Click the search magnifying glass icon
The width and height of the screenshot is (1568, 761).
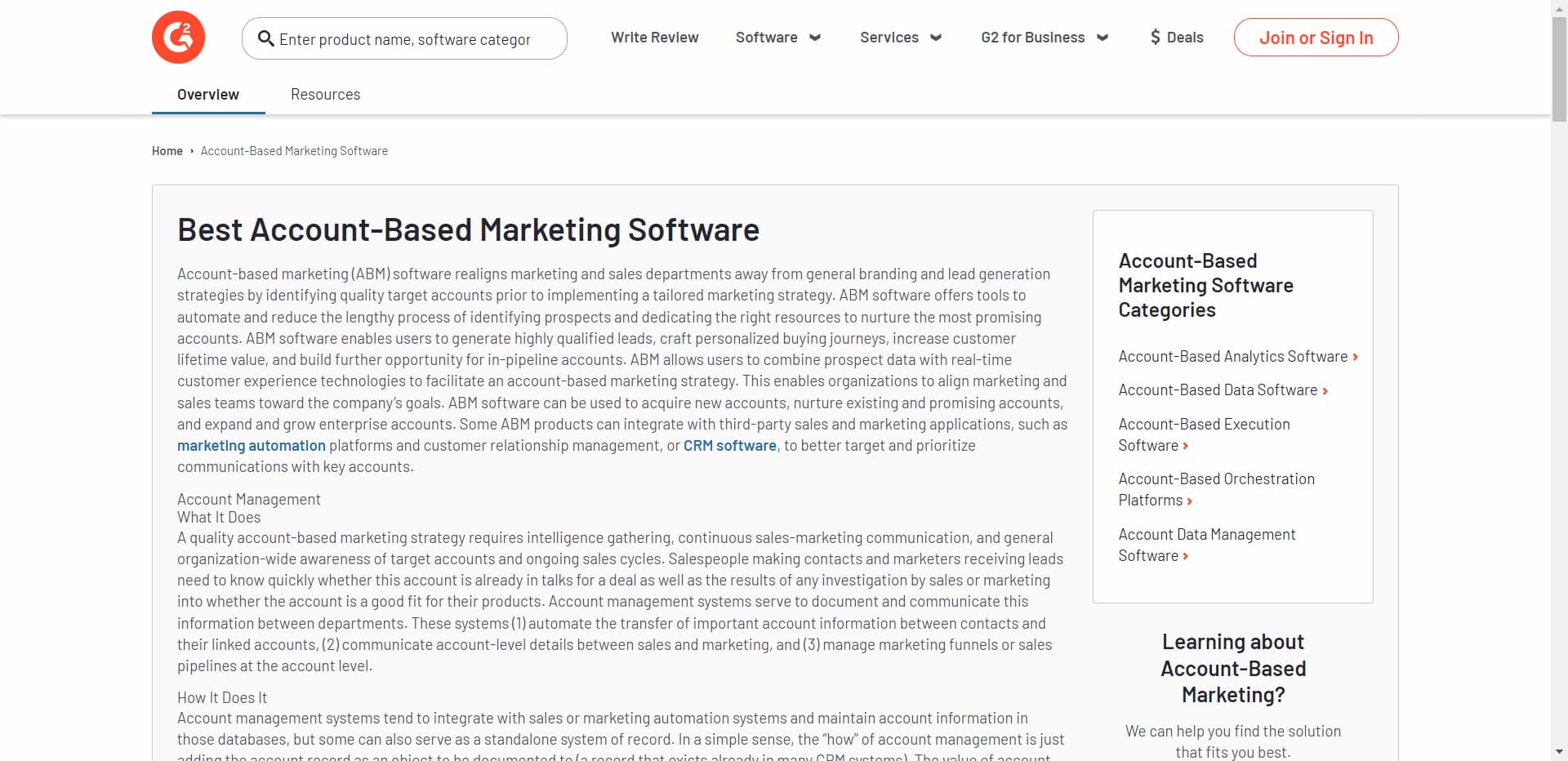coord(265,38)
